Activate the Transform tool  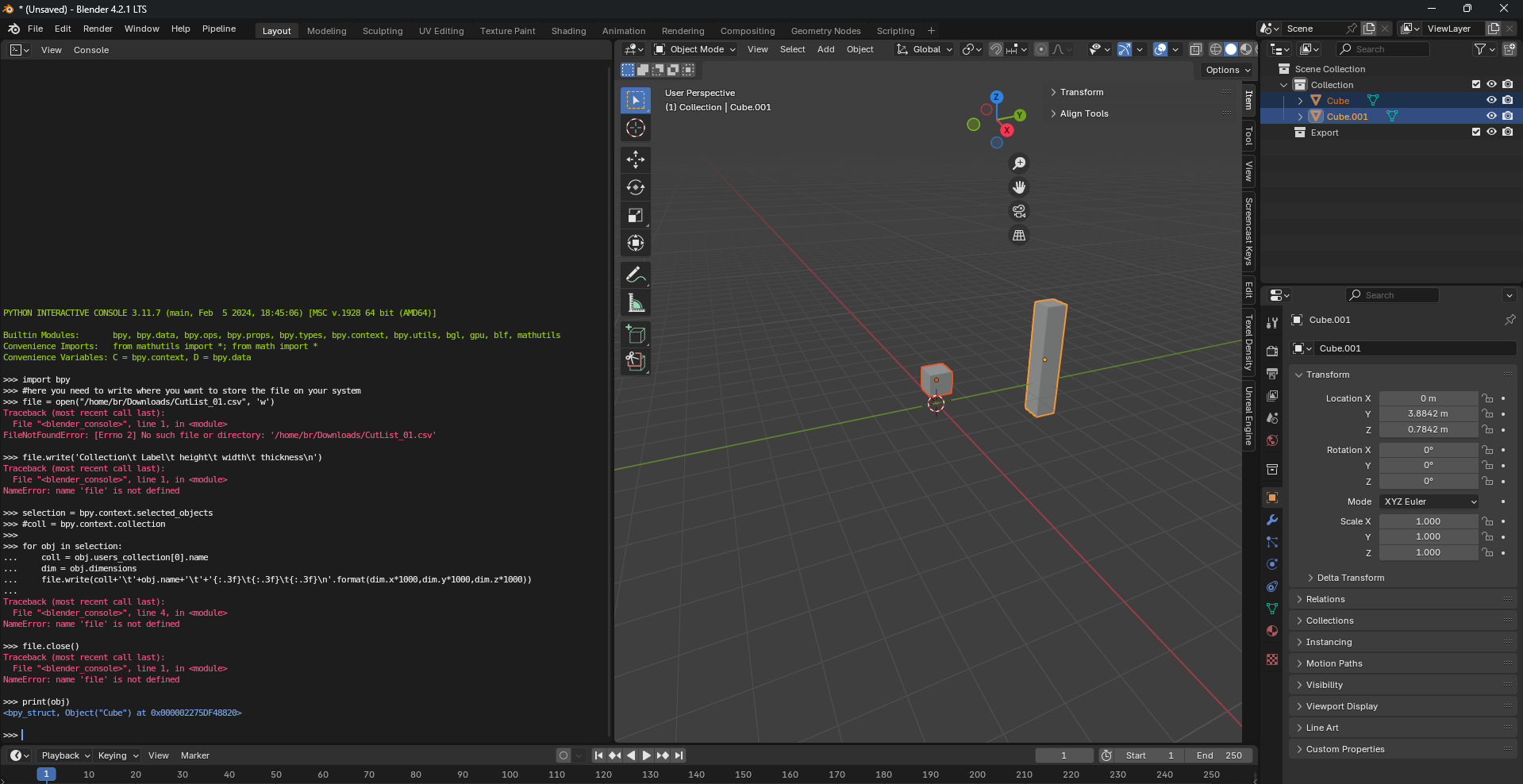click(x=636, y=243)
